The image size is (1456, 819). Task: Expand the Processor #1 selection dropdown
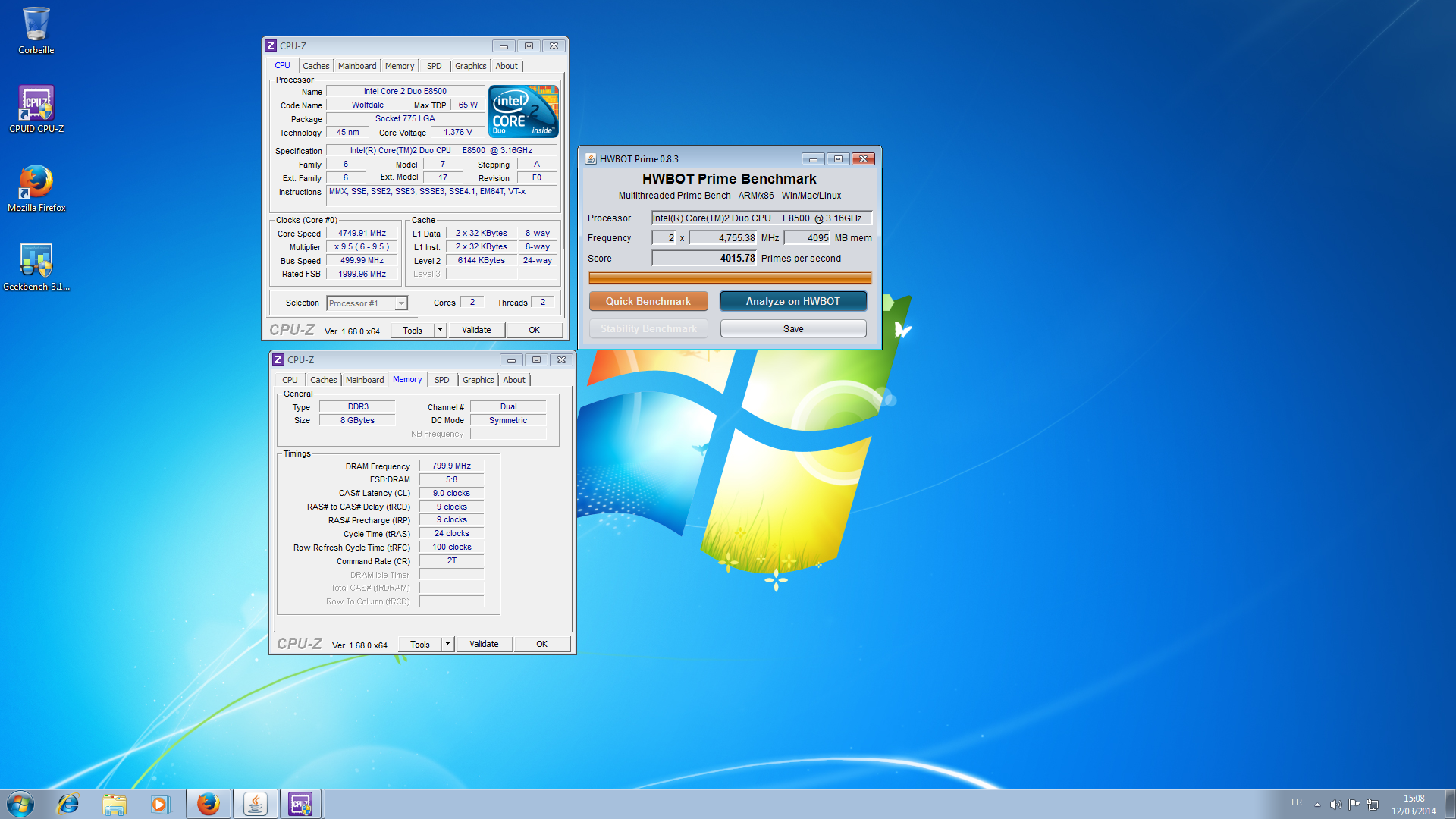401,303
